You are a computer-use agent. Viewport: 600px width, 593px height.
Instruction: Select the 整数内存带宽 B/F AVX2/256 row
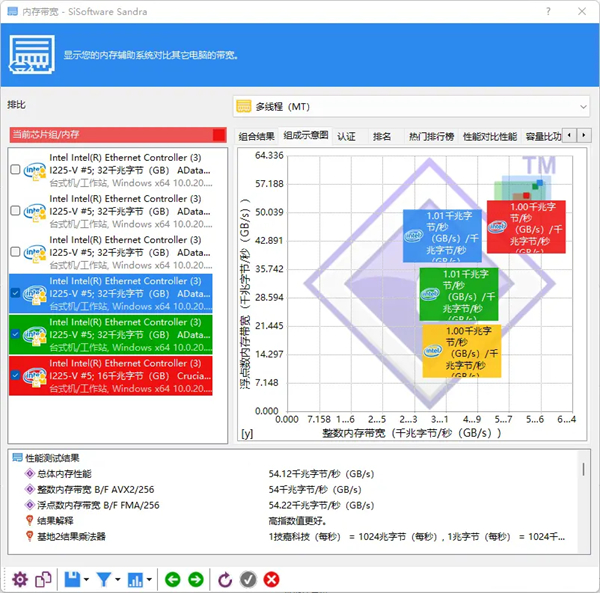(295, 489)
